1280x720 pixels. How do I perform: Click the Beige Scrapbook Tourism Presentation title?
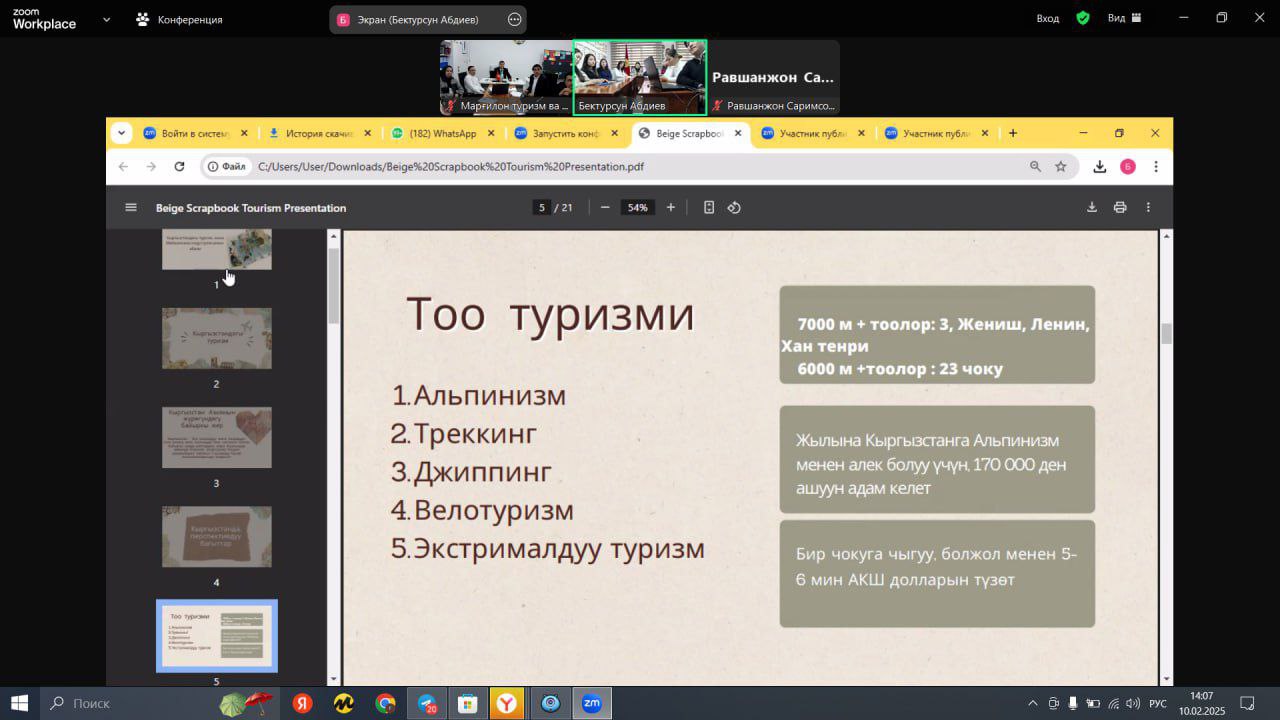pos(251,208)
